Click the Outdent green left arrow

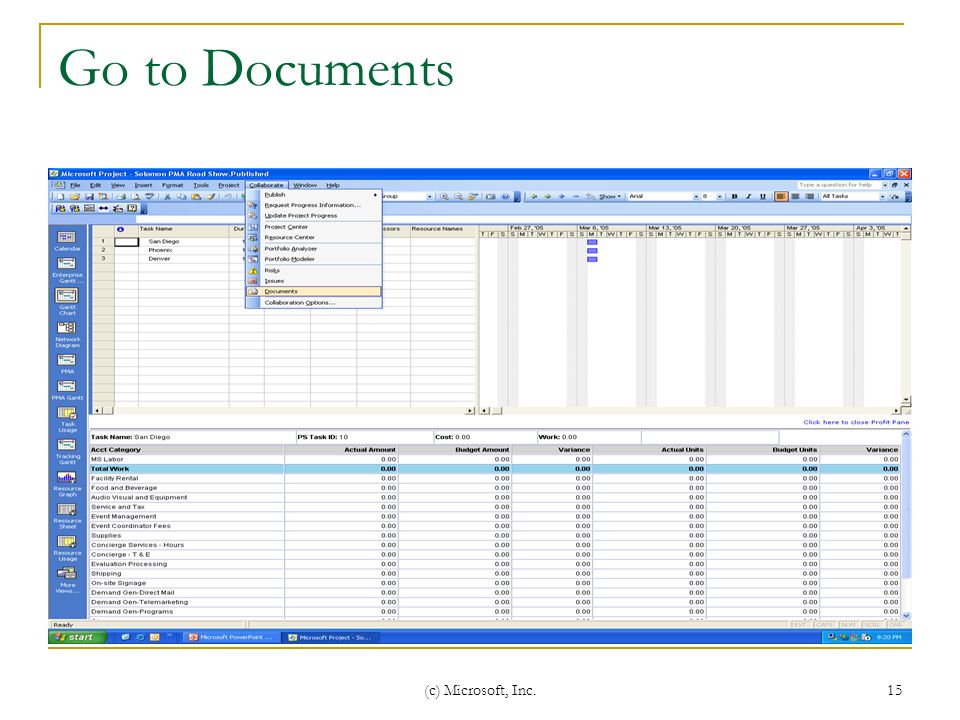(533, 197)
